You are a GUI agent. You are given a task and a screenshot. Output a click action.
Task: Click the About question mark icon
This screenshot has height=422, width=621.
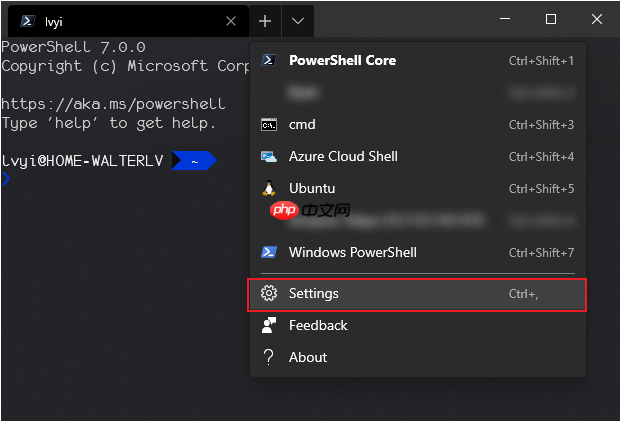[268, 357]
